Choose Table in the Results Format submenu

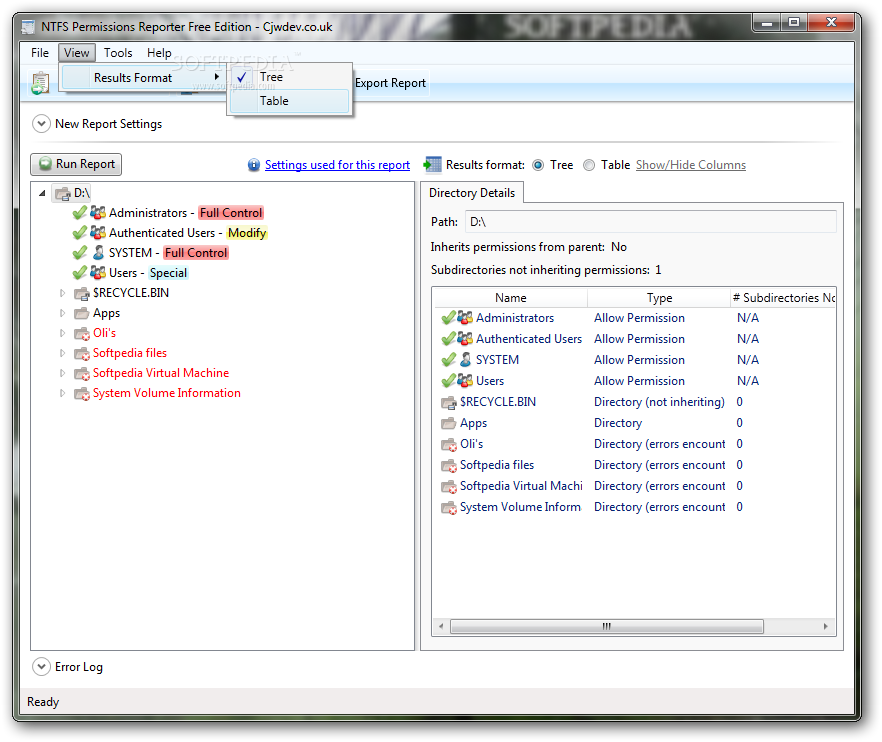[289, 101]
